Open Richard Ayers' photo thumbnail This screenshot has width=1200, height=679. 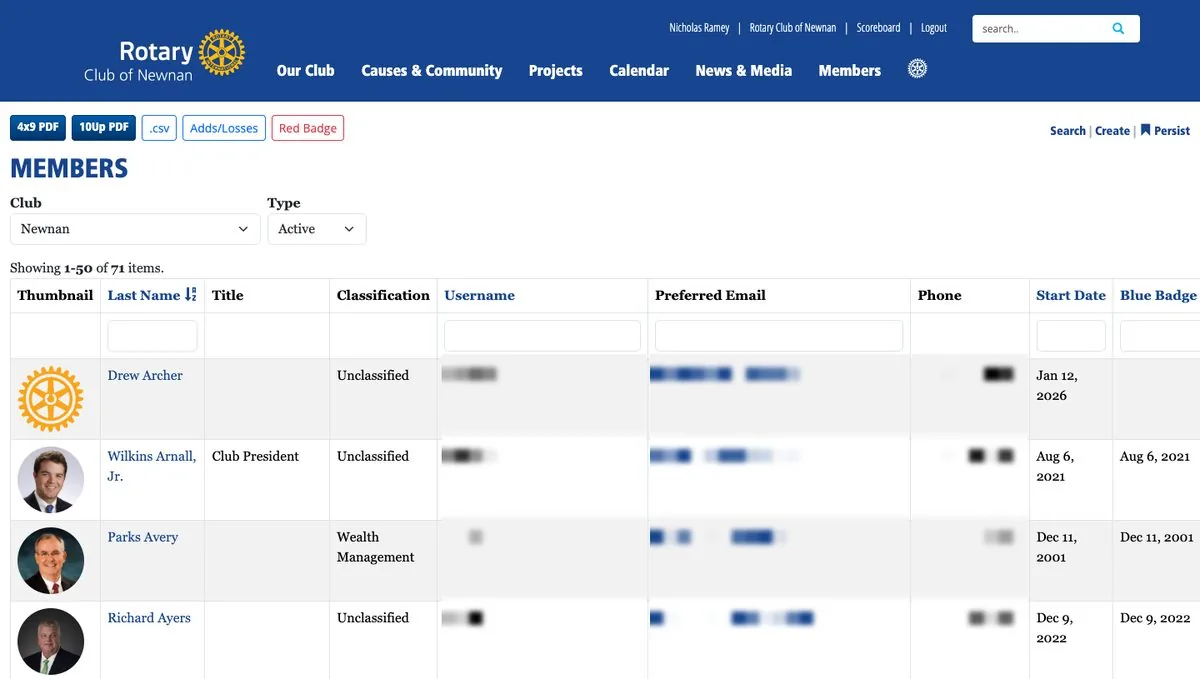[x=51, y=641]
